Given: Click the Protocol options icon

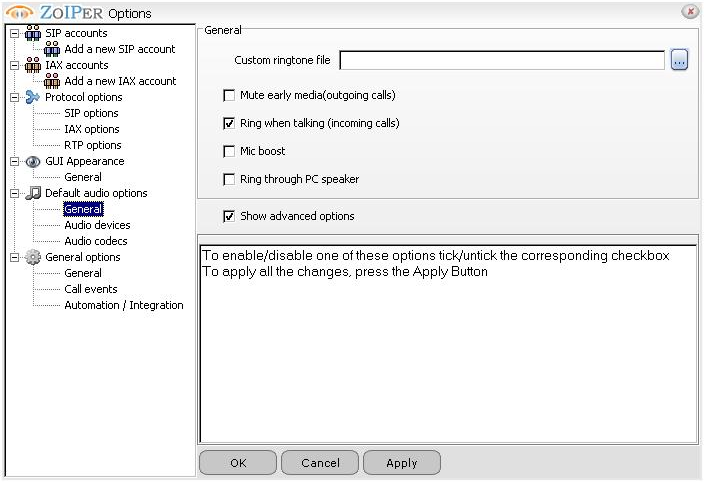Looking at the screenshot, I should [x=33, y=97].
